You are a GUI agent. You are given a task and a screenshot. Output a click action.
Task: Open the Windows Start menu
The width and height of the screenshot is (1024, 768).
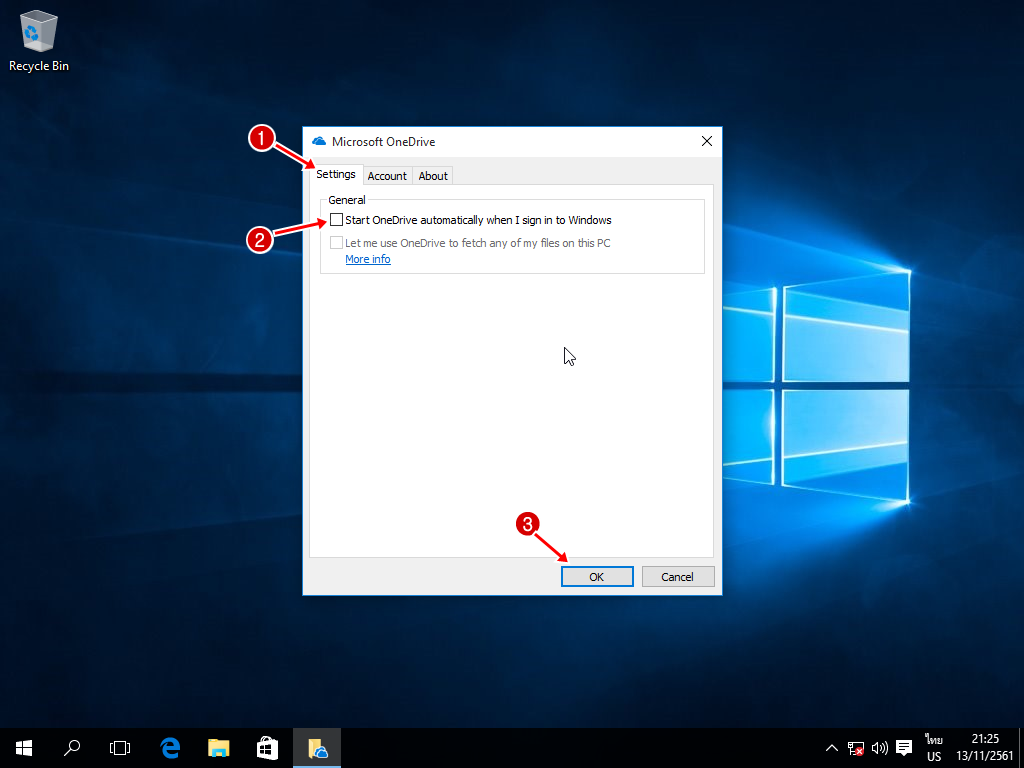[24, 747]
